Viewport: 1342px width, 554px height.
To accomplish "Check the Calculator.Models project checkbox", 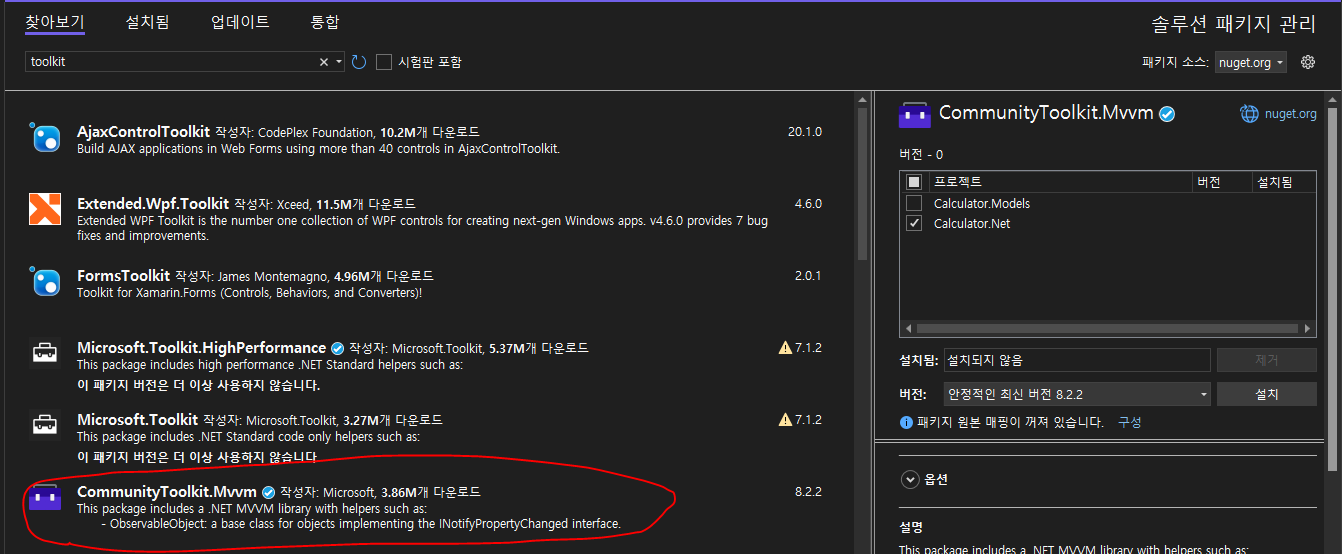I will 914,203.
